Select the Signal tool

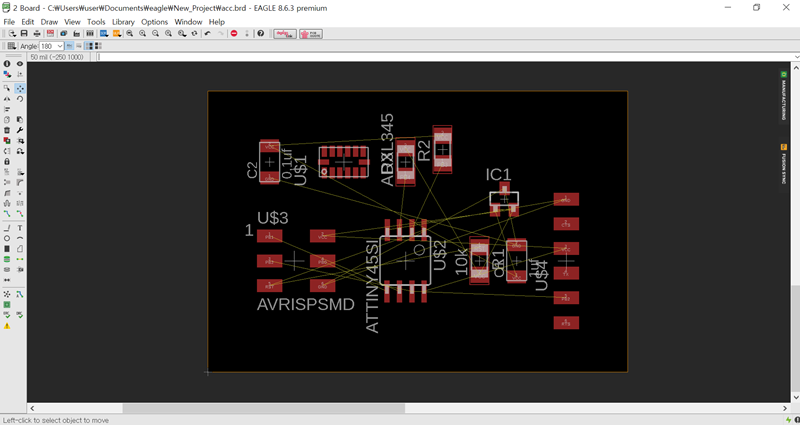[20, 259]
